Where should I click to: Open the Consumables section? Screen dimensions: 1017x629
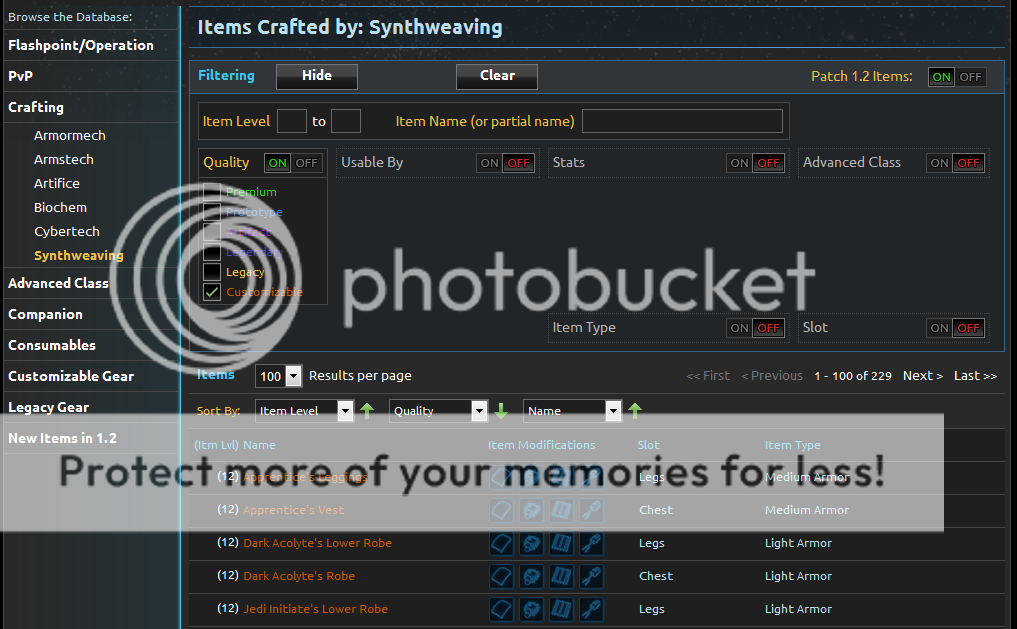coord(52,345)
